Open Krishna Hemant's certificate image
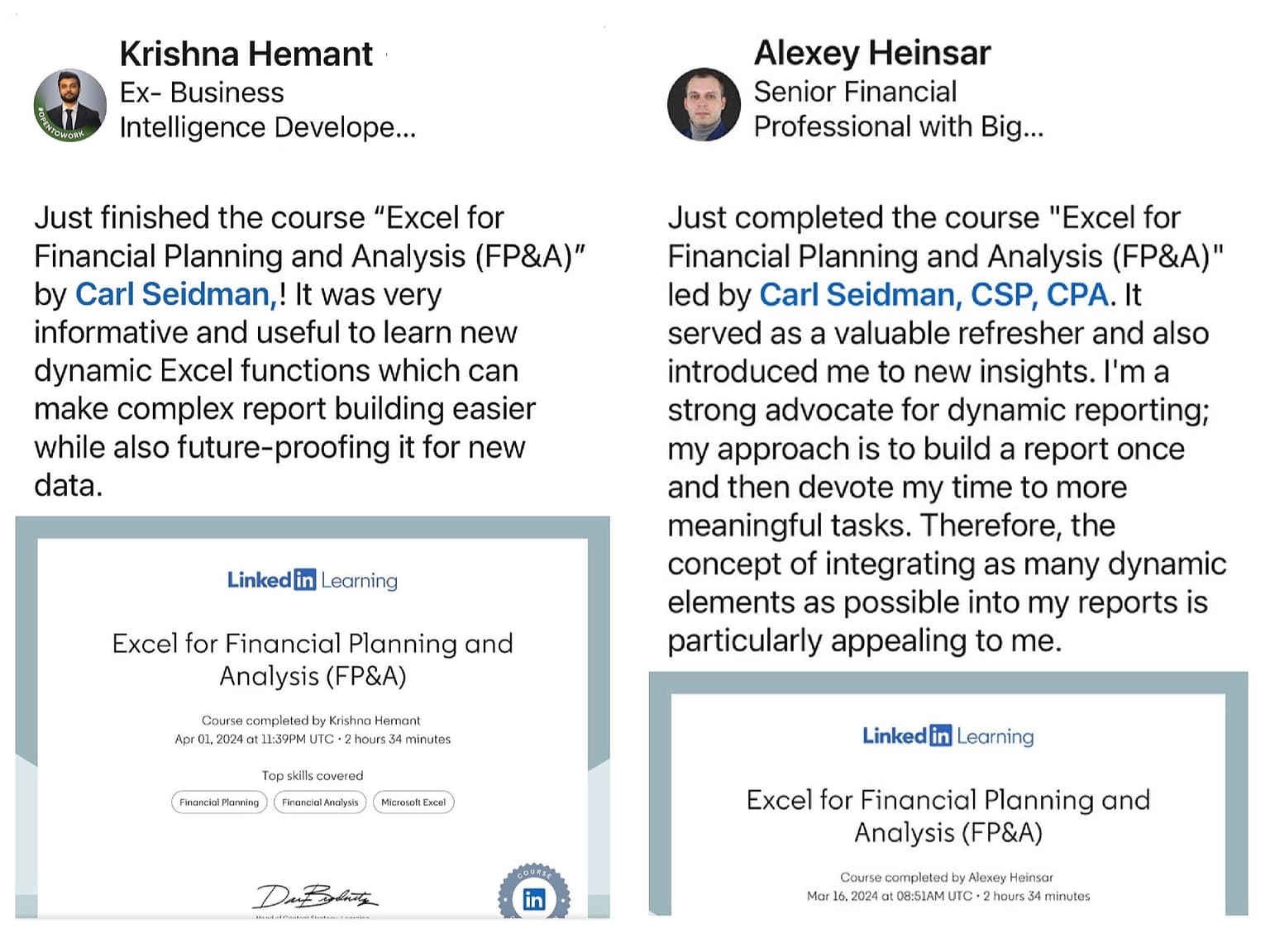This screenshot has width=1270, height=952. click(313, 717)
